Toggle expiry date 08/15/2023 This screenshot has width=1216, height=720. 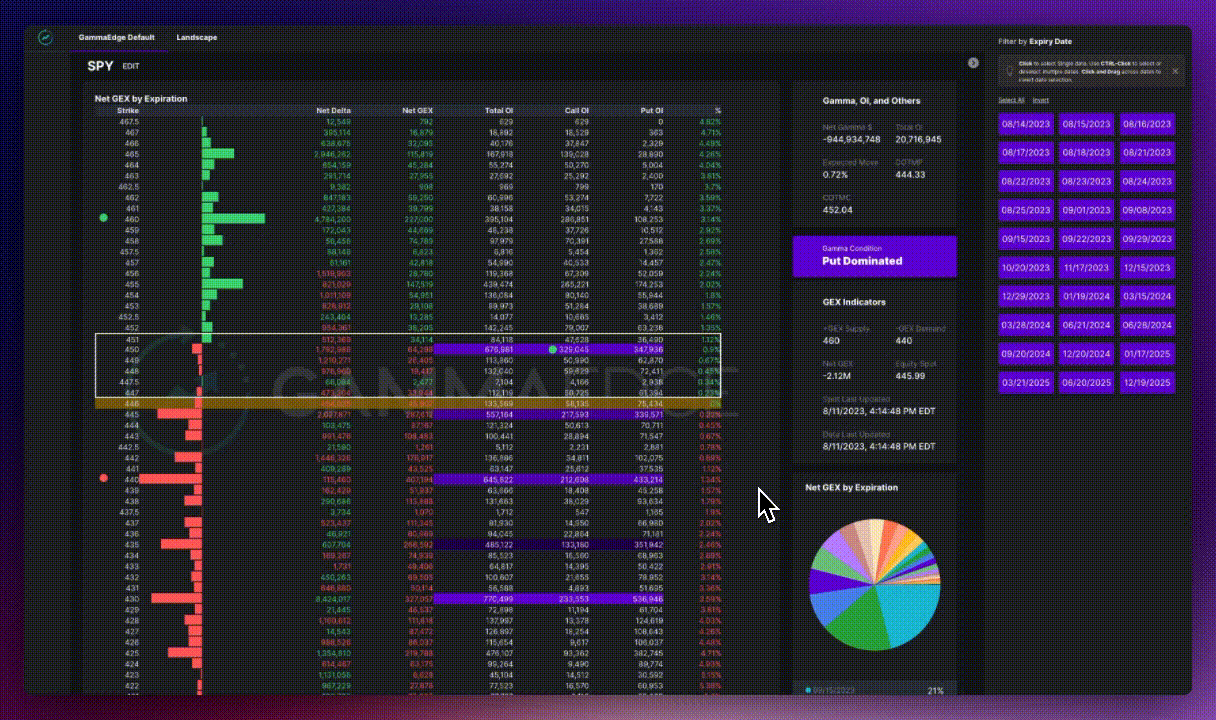click(x=1086, y=124)
